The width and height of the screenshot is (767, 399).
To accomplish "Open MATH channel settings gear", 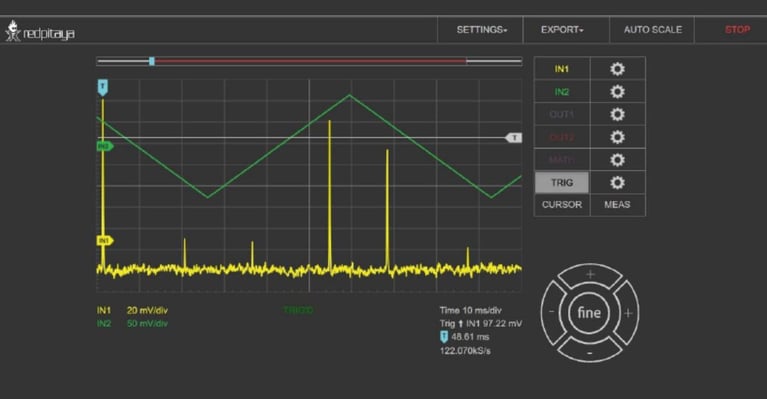I will (617, 160).
